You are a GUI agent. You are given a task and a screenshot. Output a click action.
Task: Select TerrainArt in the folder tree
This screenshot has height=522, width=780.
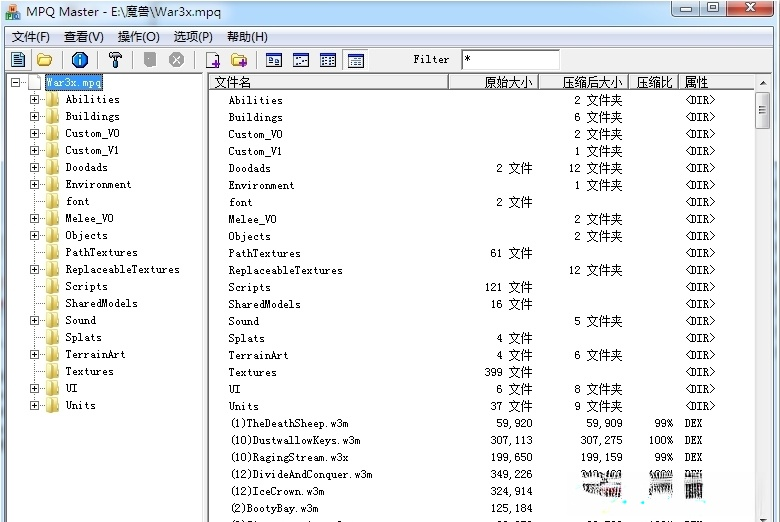(x=96, y=354)
